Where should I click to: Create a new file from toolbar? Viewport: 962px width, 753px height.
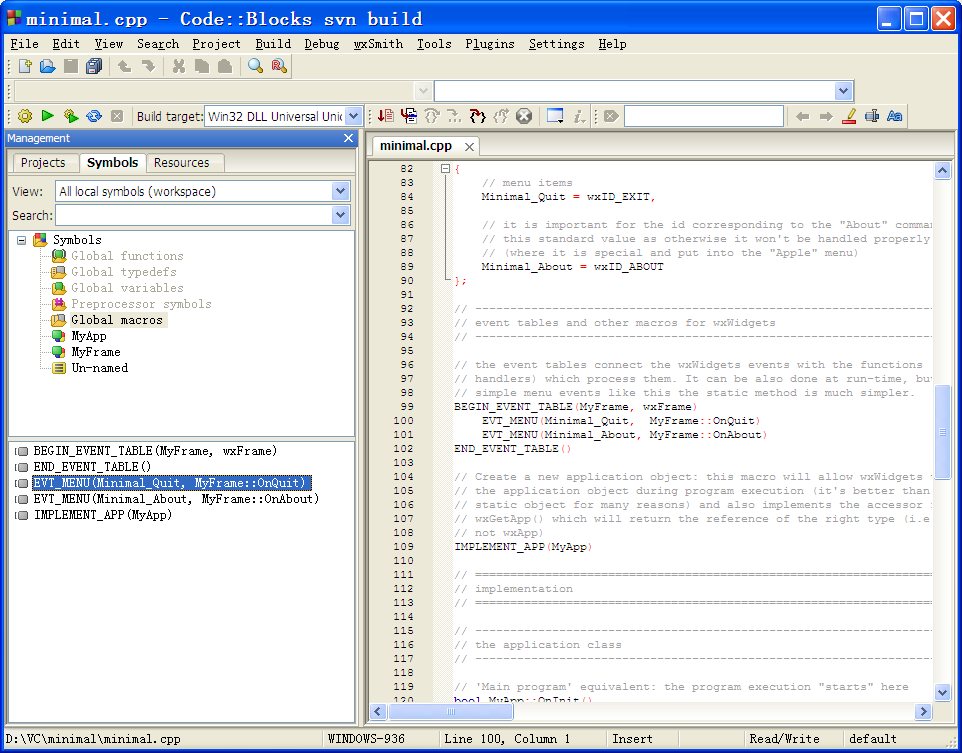25,66
